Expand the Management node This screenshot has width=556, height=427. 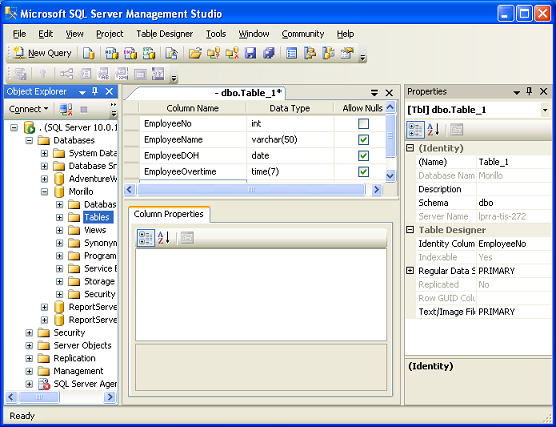pos(29,371)
